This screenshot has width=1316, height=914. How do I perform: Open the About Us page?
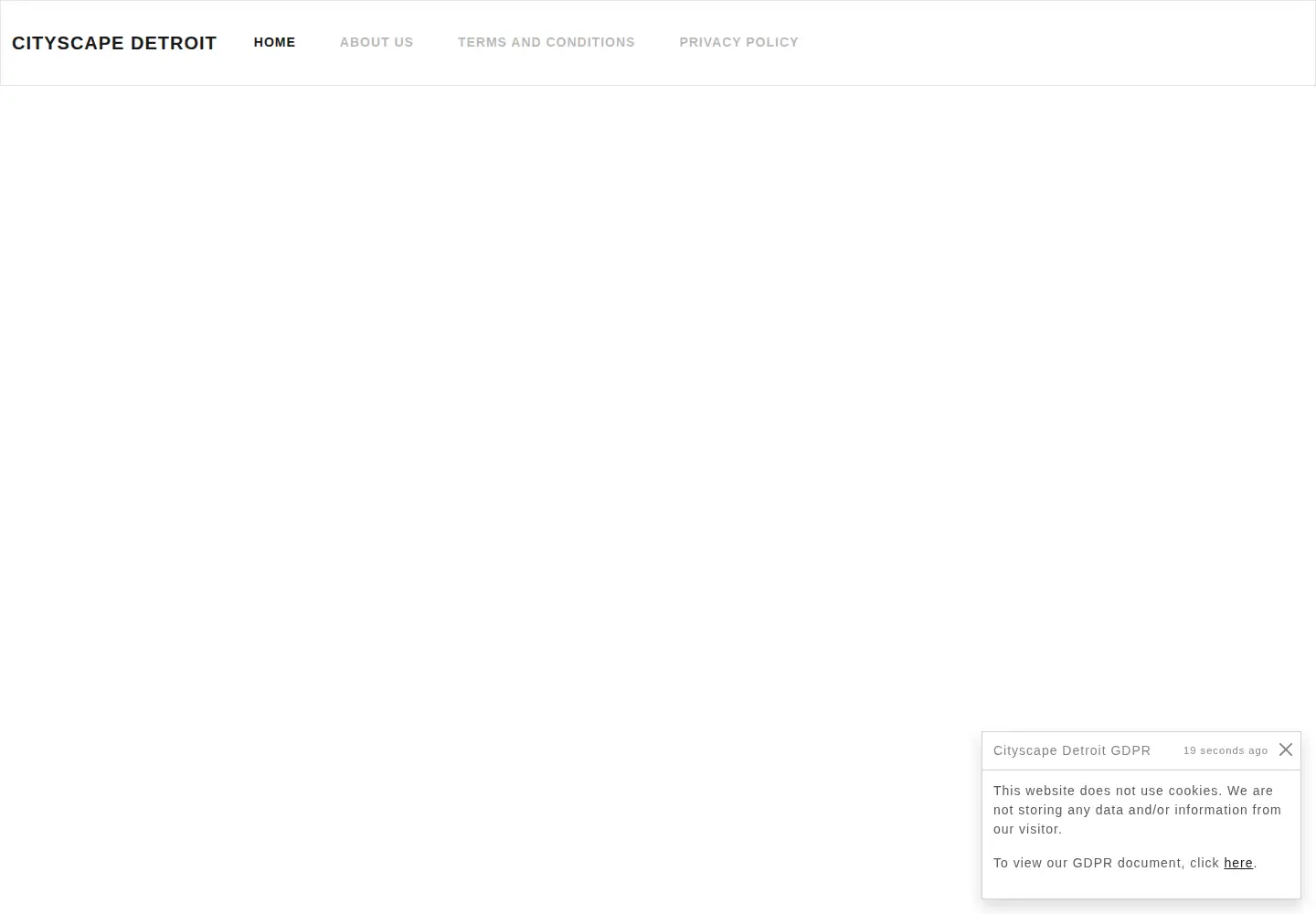[377, 42]
